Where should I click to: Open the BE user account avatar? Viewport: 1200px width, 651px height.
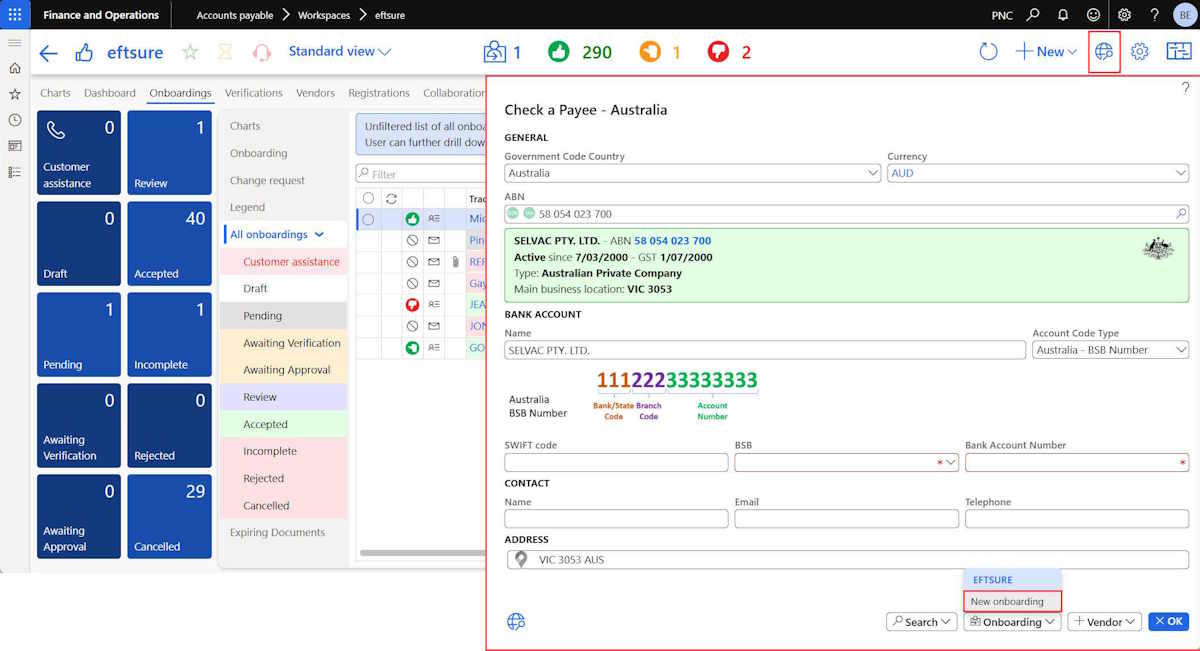tap(1184, 15)
